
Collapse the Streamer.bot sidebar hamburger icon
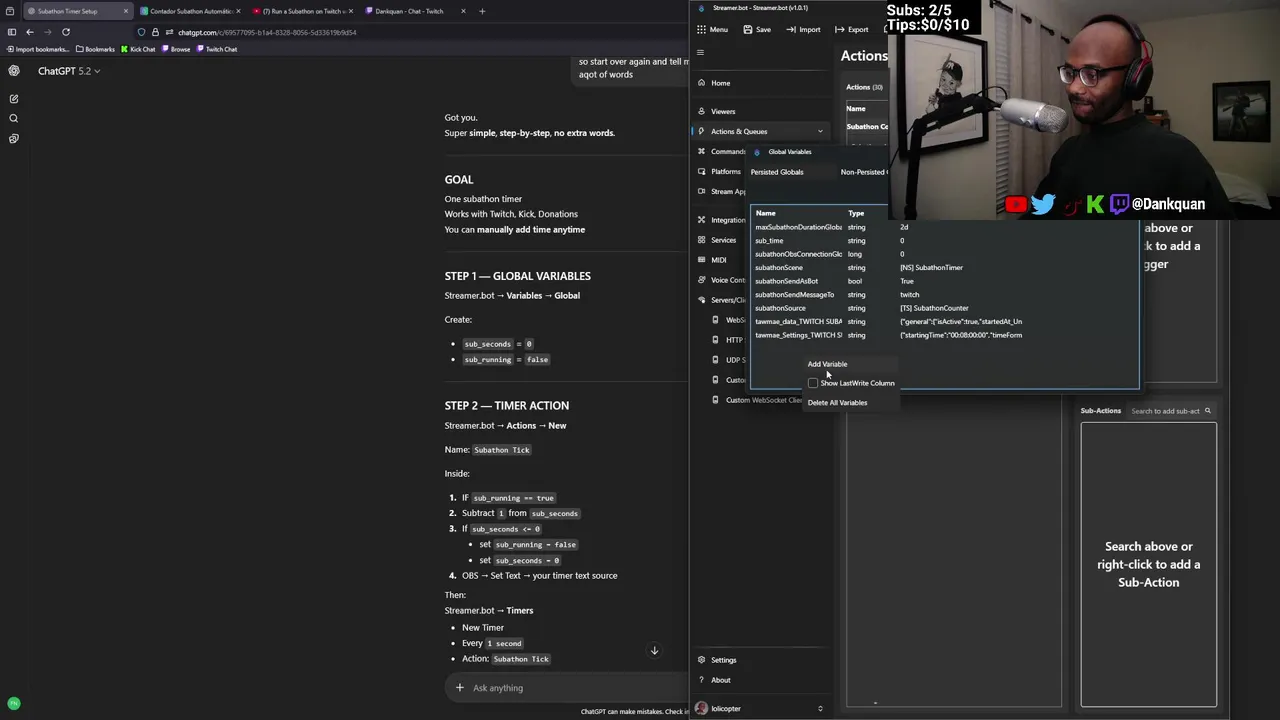coord(701,53)
